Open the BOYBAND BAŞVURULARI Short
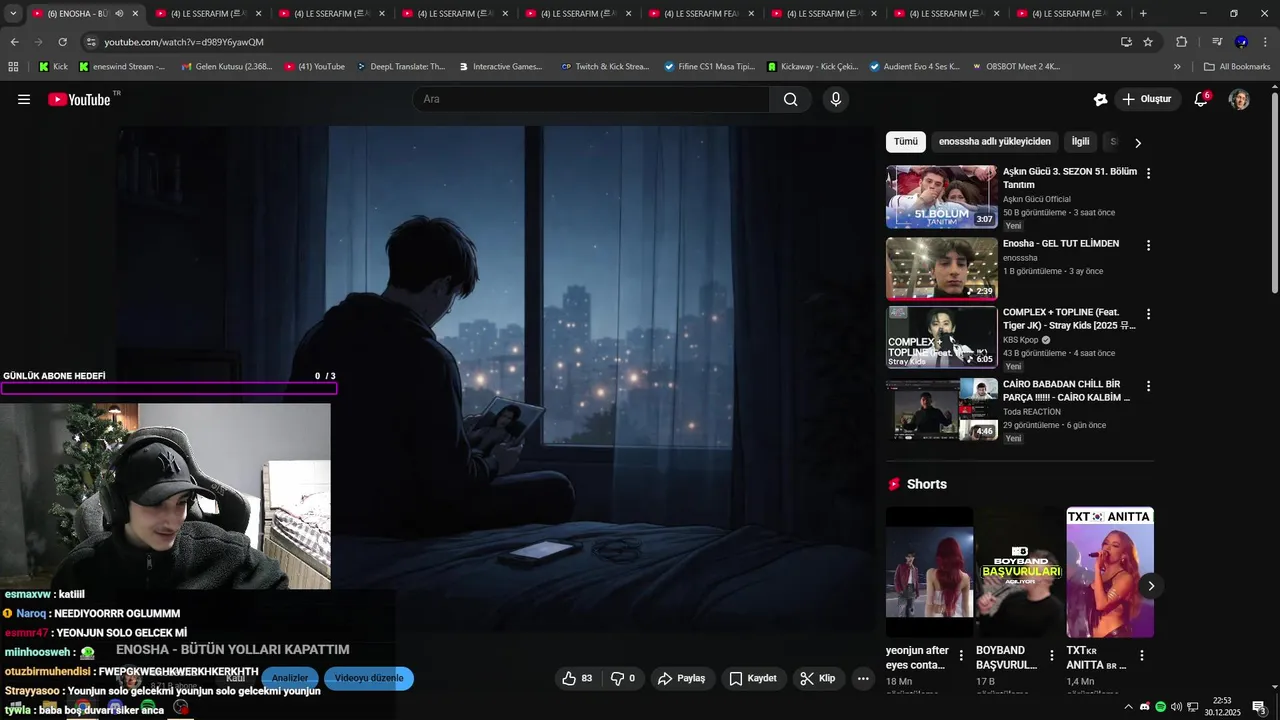This screenshot has height=720, width=1280. [x=1020, y=572]
